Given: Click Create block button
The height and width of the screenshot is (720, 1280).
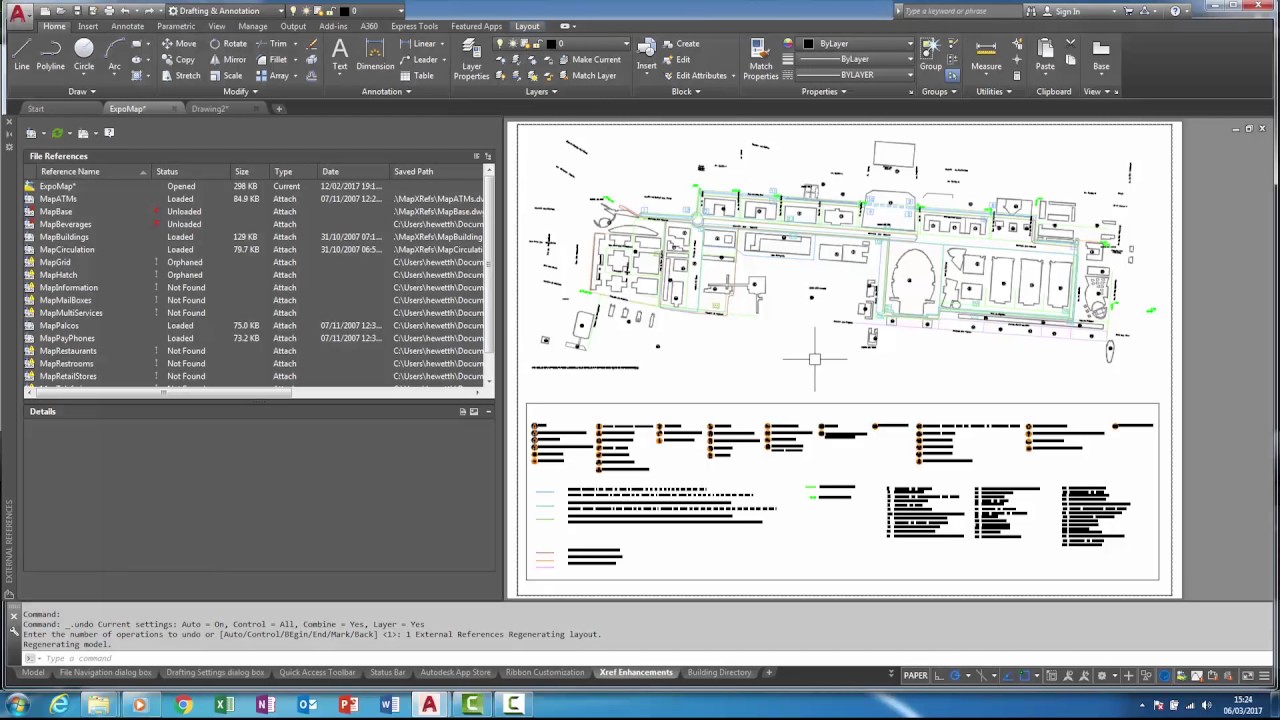Looking at the screenshot, I should (x=681, y=44).
